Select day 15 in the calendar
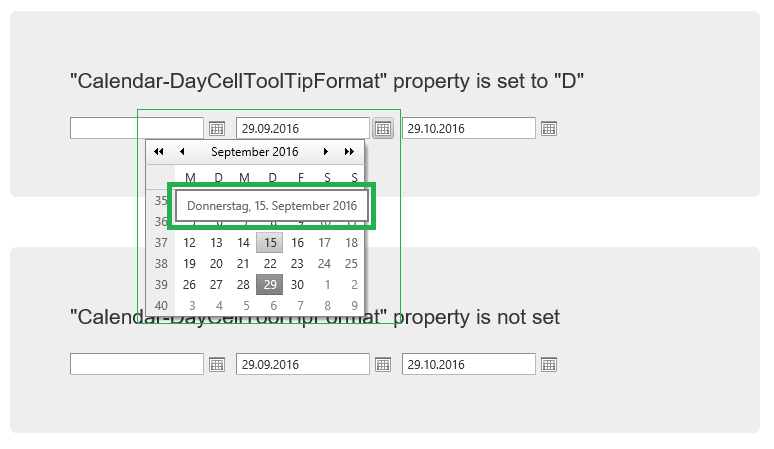 point(270,243)
